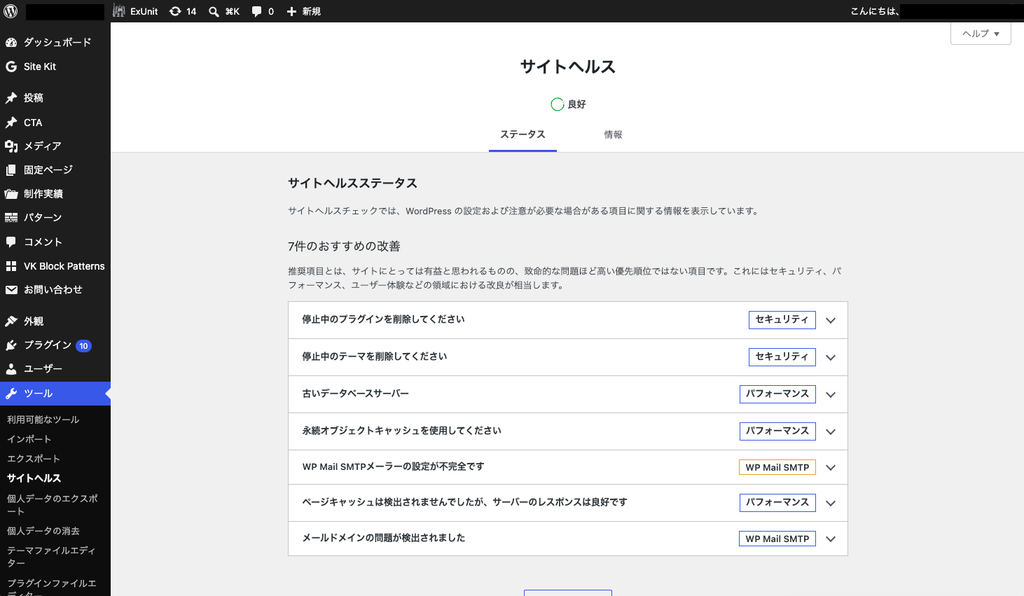Expand ページキャッシュ row chevron
This screenshot has width=1024, height=596.
[831, 503]
